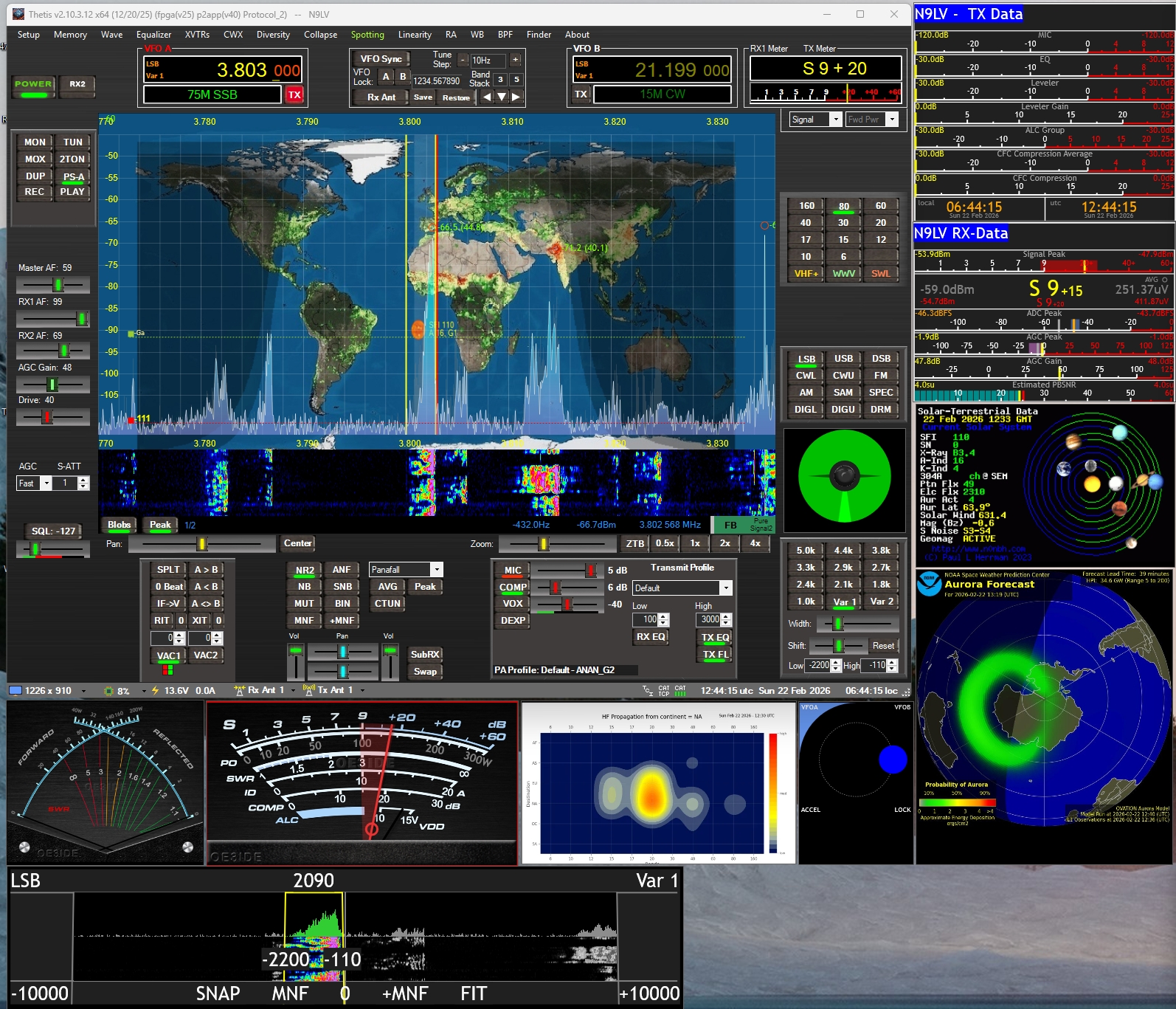
Task: Open the Panafall display mode dropdown
Action: pos(437,570)
